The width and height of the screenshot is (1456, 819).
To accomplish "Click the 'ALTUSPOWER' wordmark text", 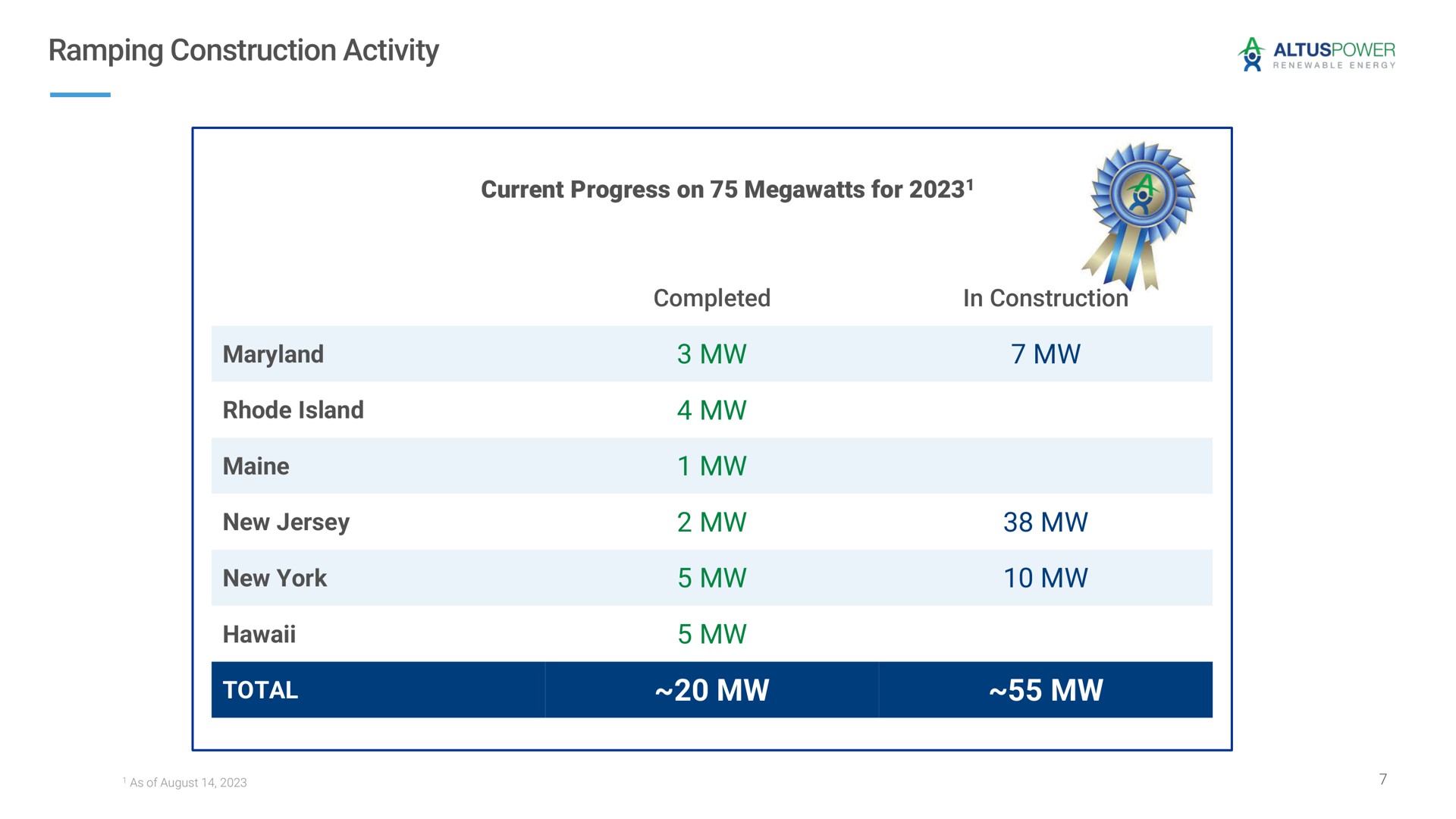I will tap(1334, 50).
